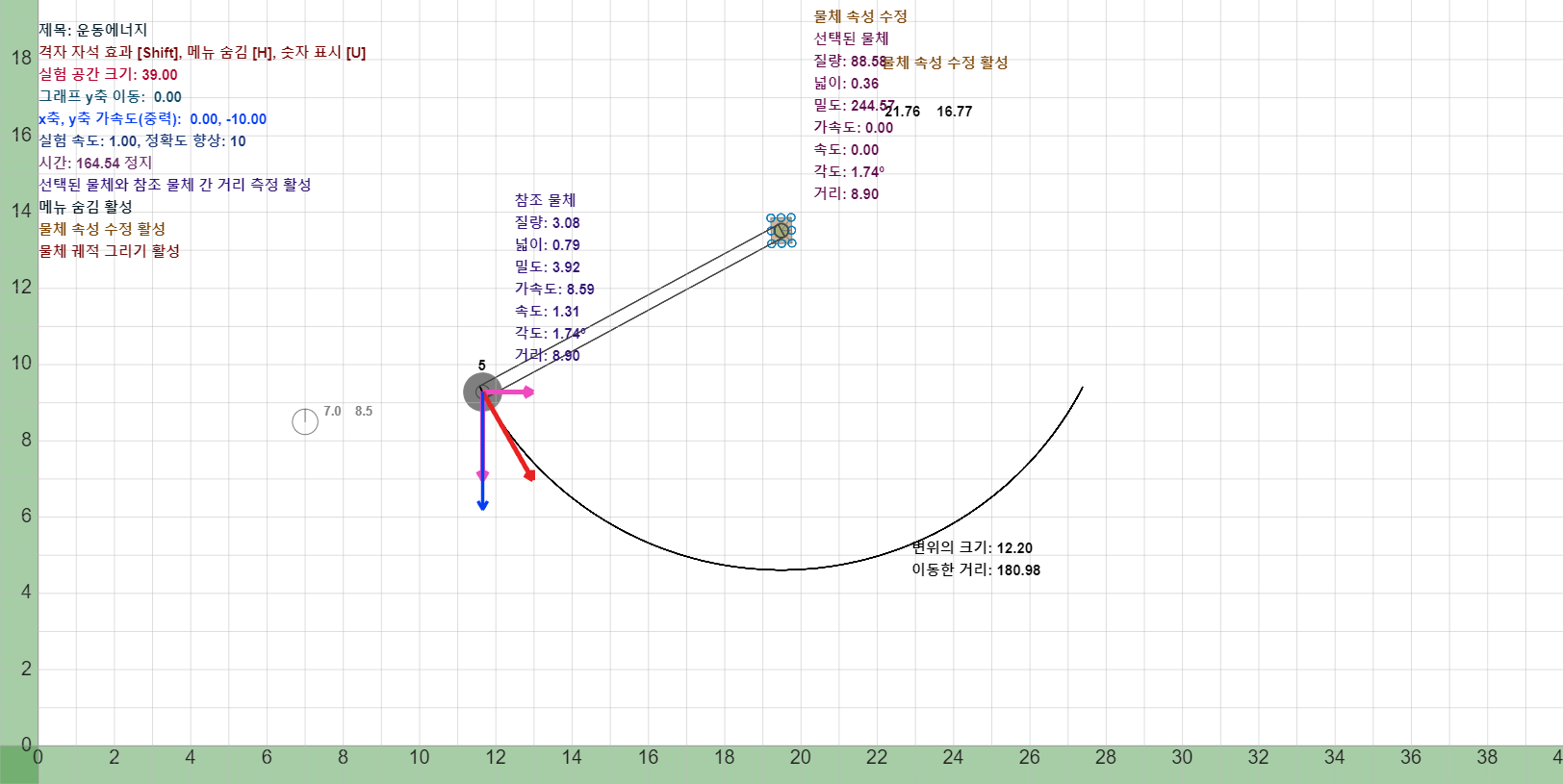Image resolution: width=1563 pixels, height=784 pixels.
Task: Click the gray reference object circle labeled 5
Action: 482,392
